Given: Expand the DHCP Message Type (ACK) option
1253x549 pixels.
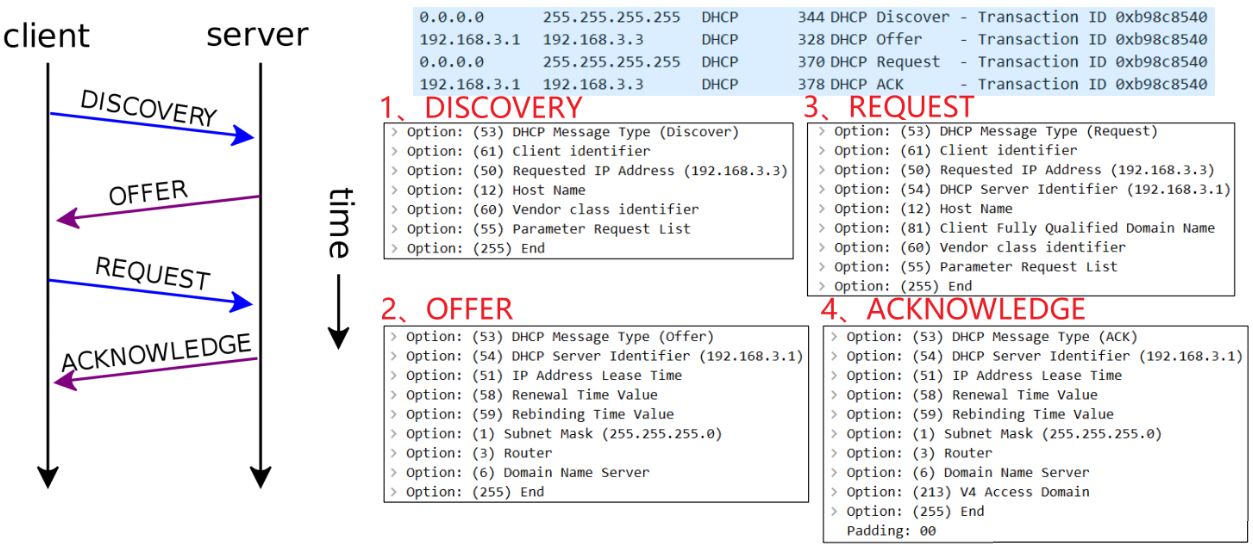Looking at the screenshot, I should (834, 337).
